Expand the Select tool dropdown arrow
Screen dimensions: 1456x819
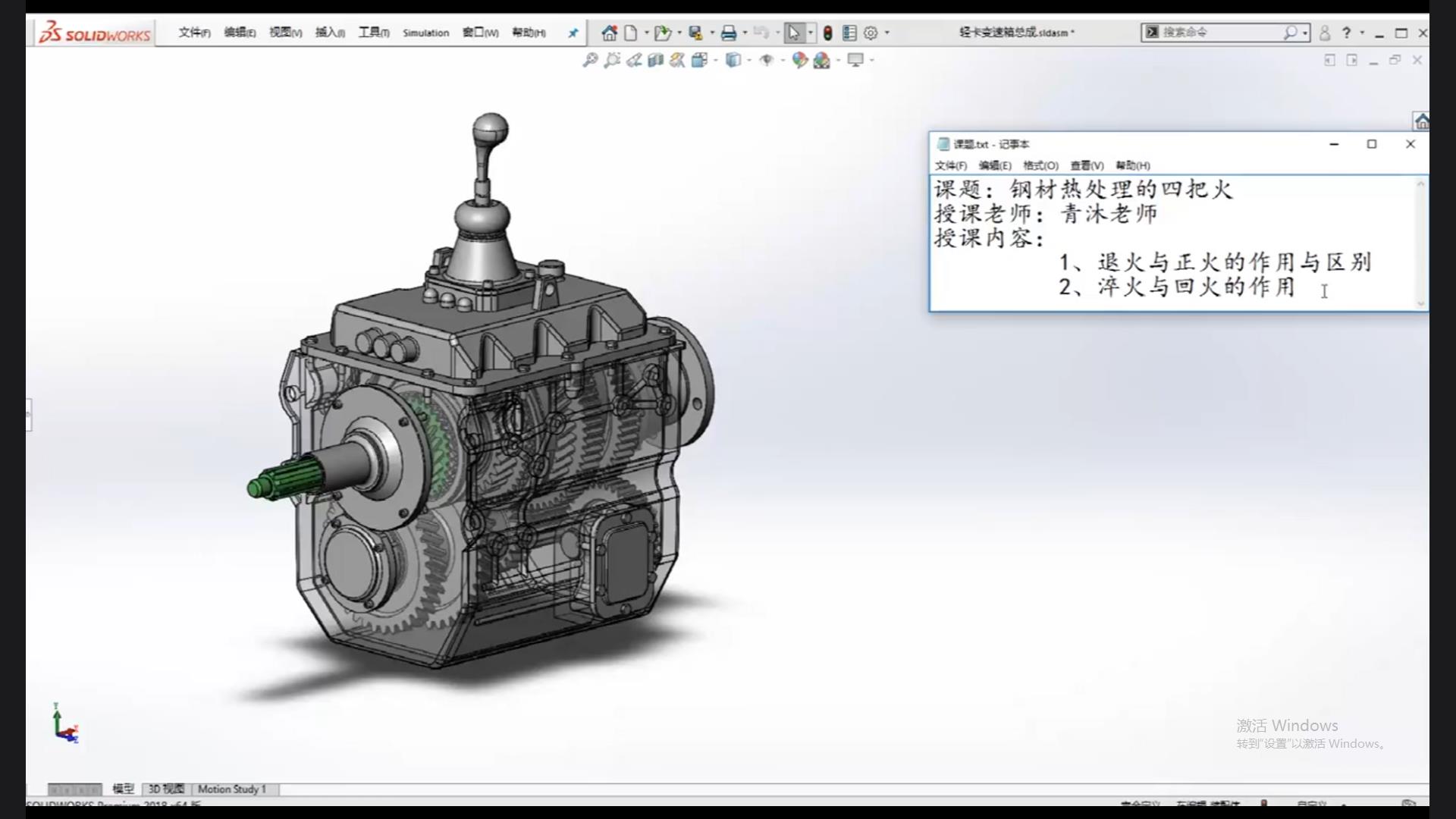pos(810,33)
